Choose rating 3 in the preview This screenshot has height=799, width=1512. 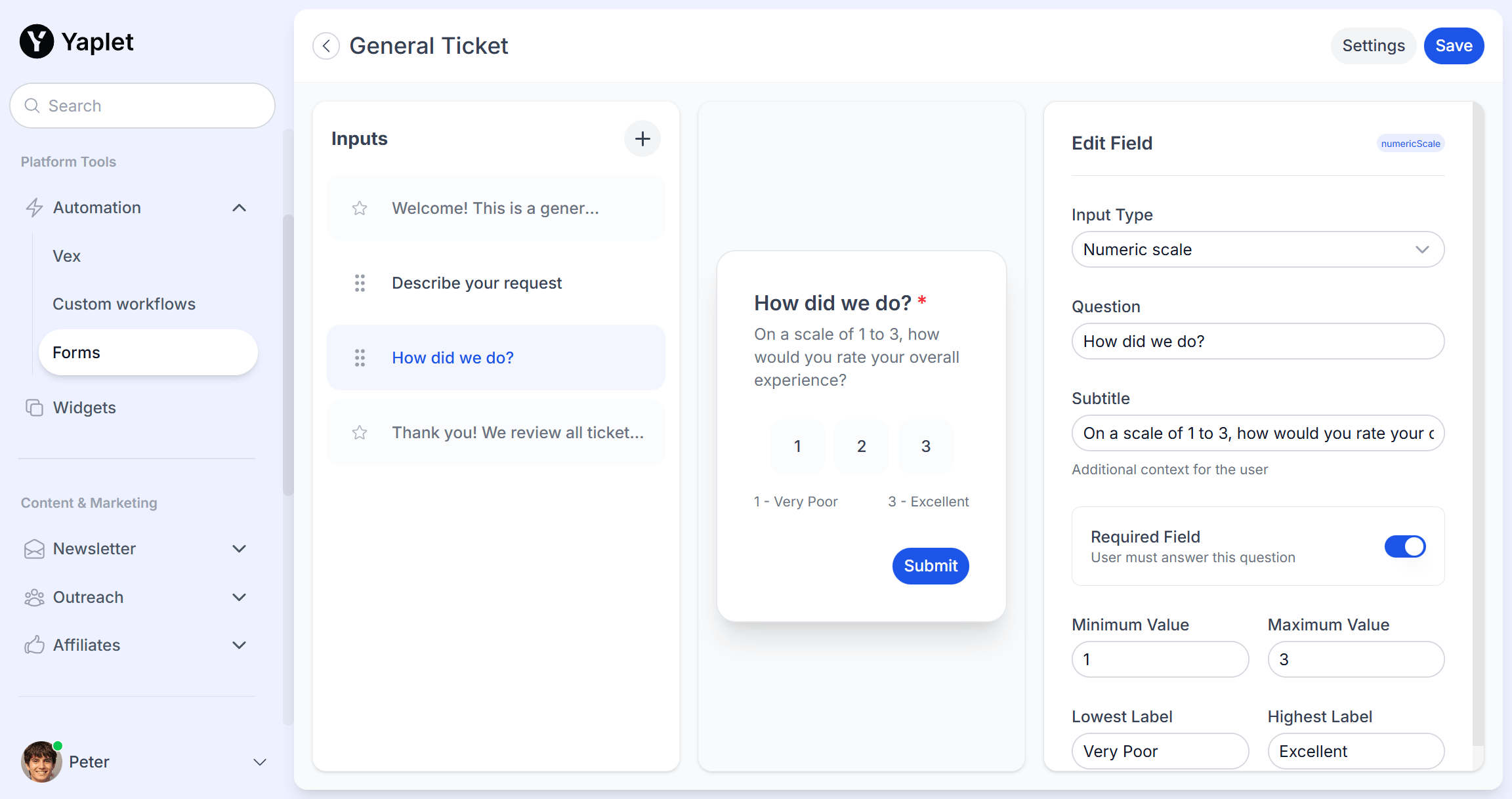[925, 447]
